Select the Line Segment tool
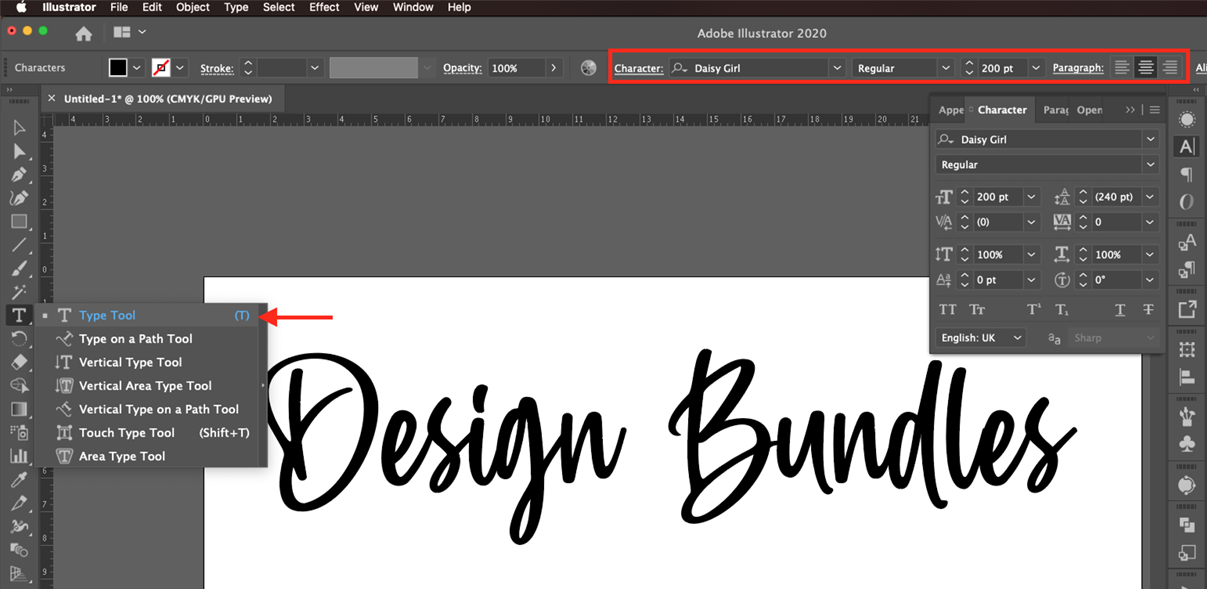This screenshot has width=1207, height=589. (x=19, y=245)
